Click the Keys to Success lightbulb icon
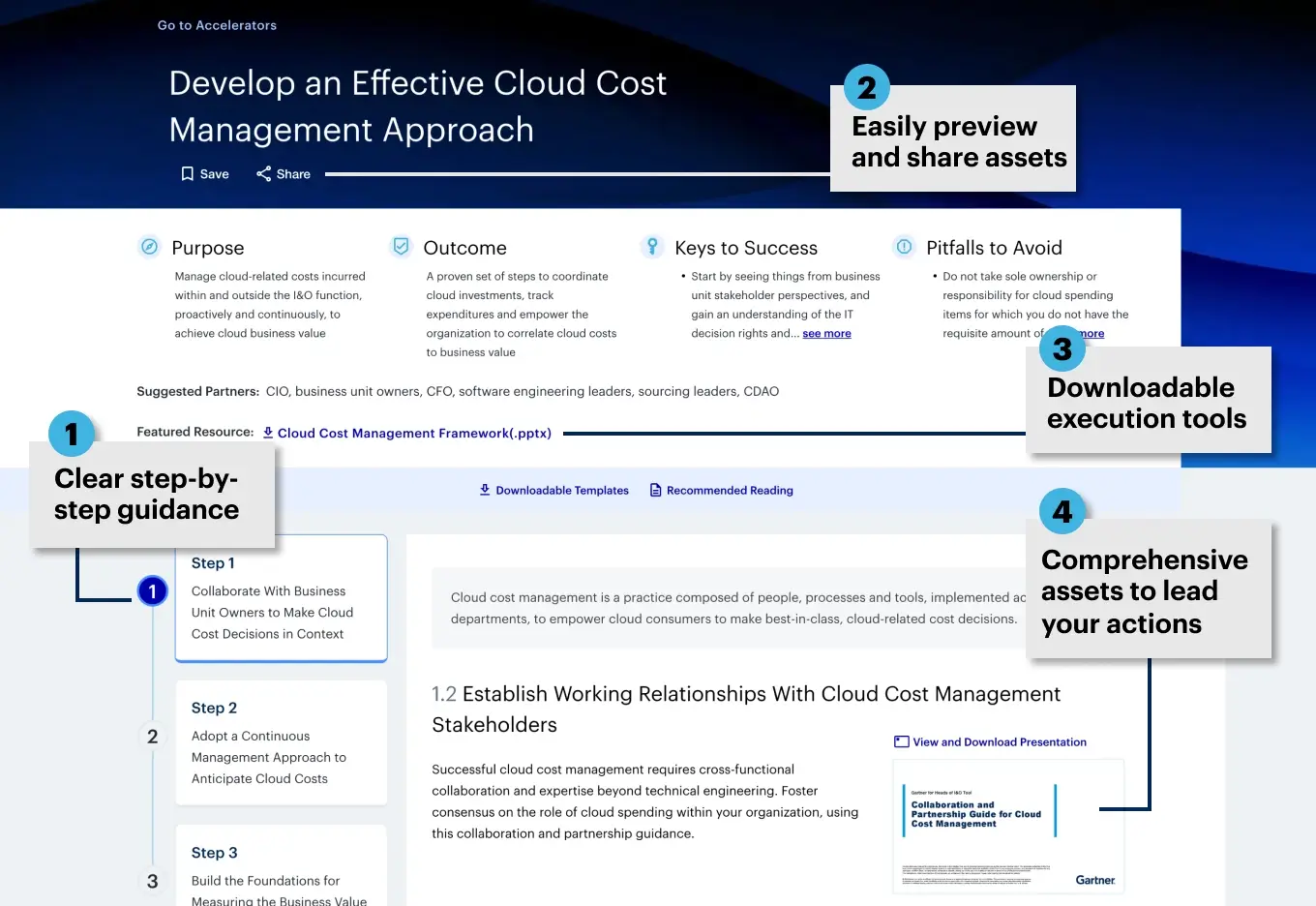 point(651,246)
